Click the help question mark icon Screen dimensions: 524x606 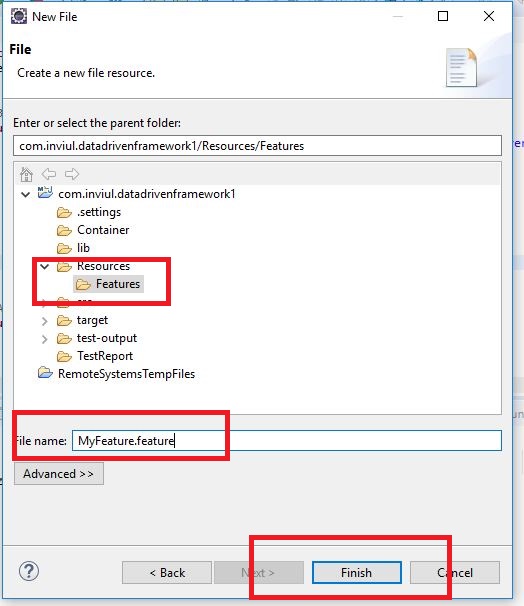point(29,571)
